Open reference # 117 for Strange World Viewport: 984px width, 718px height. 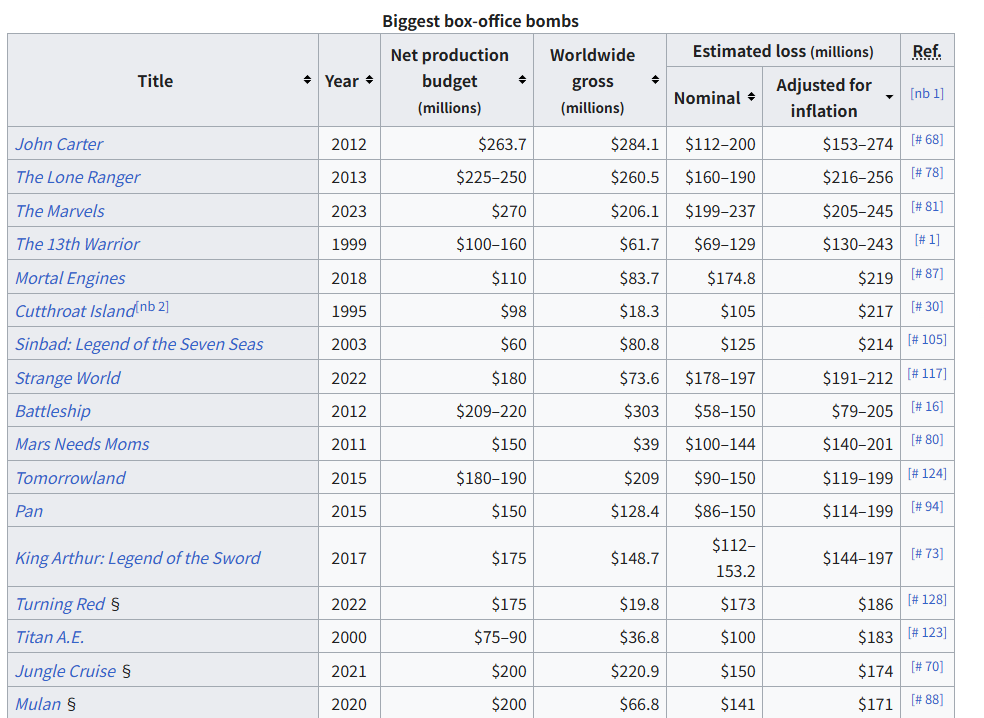(927, 373)
